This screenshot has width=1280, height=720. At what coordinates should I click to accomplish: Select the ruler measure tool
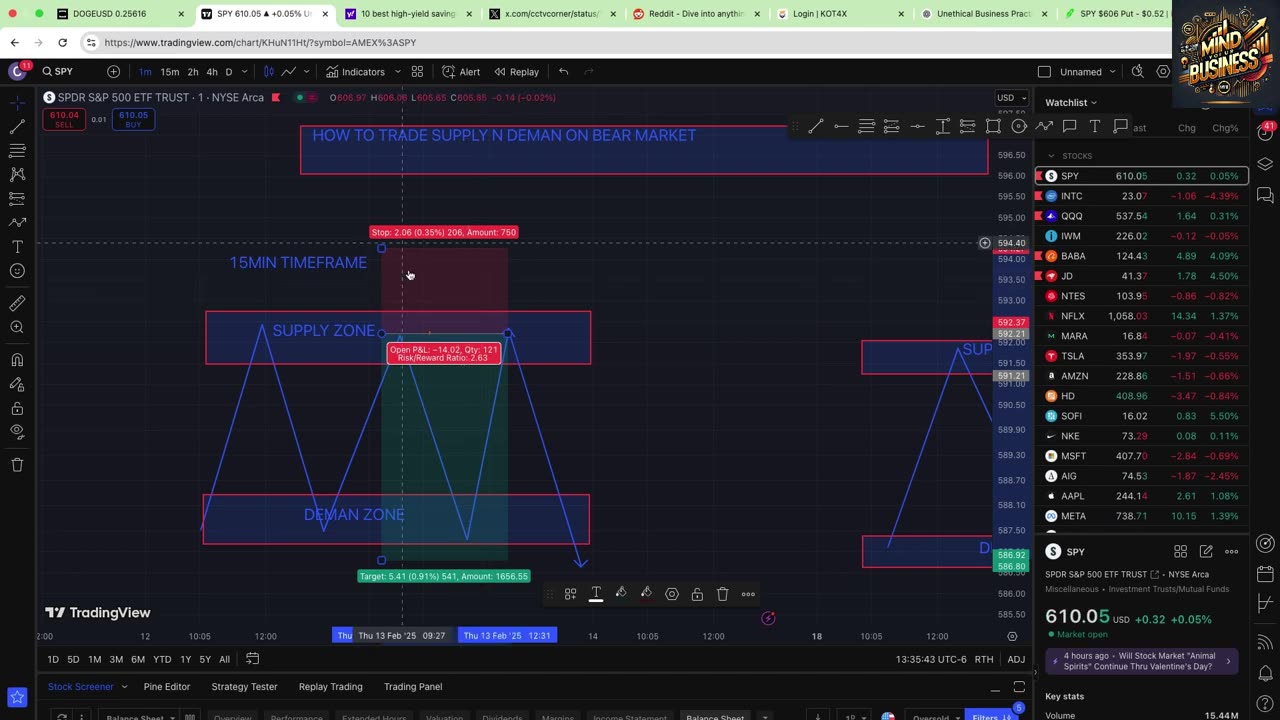pyautogui.click(x=17, y=303)
